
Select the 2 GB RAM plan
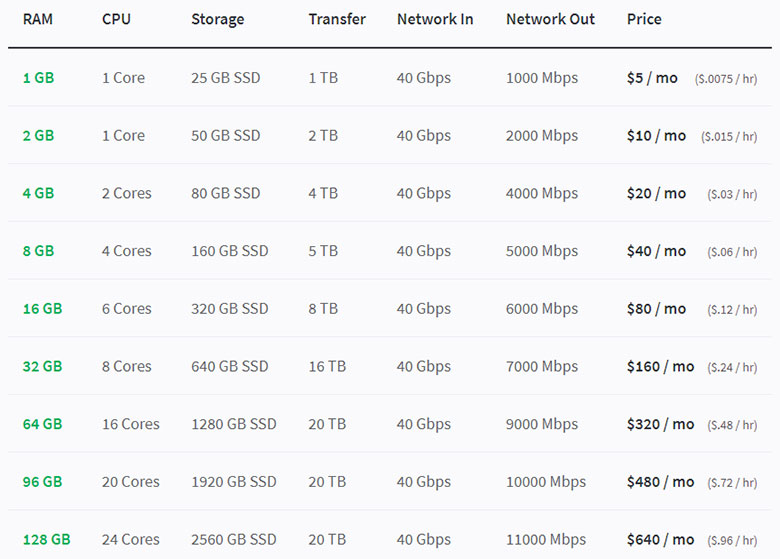[38, 136]
